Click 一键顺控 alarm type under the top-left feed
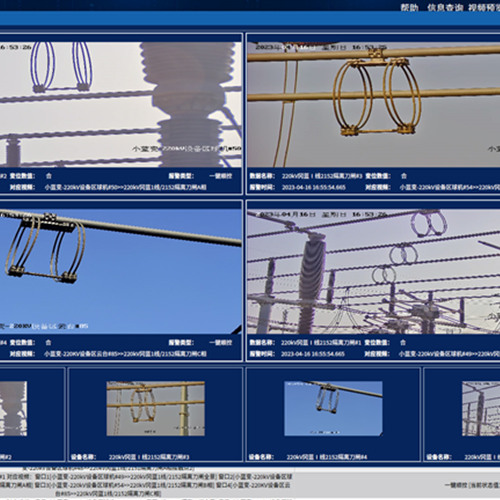Screen dimensions: 500x500 pyautogui.click(x=221, y=176)
